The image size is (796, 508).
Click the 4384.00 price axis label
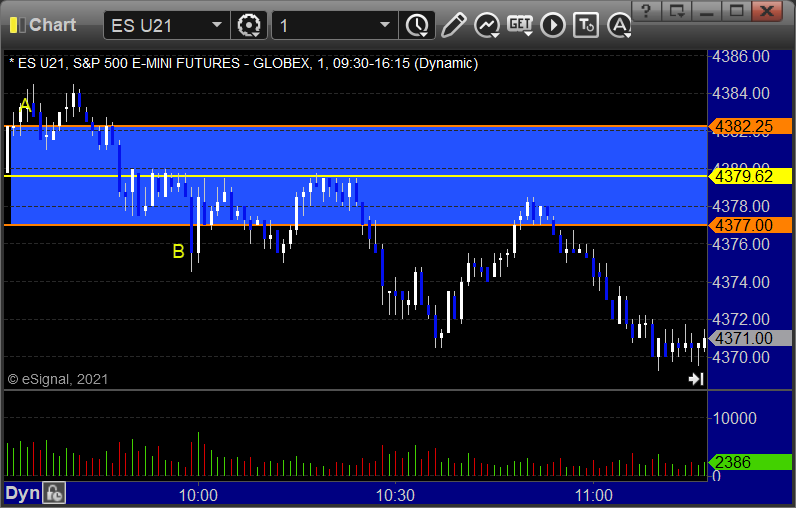pyautogui.click(x=741, y=93)
